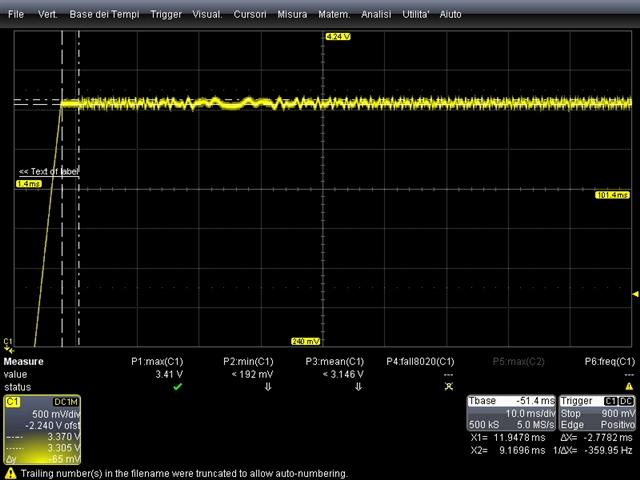Click the 3.305 V cursor value in C1 box
640x480 pixels.
64,448
